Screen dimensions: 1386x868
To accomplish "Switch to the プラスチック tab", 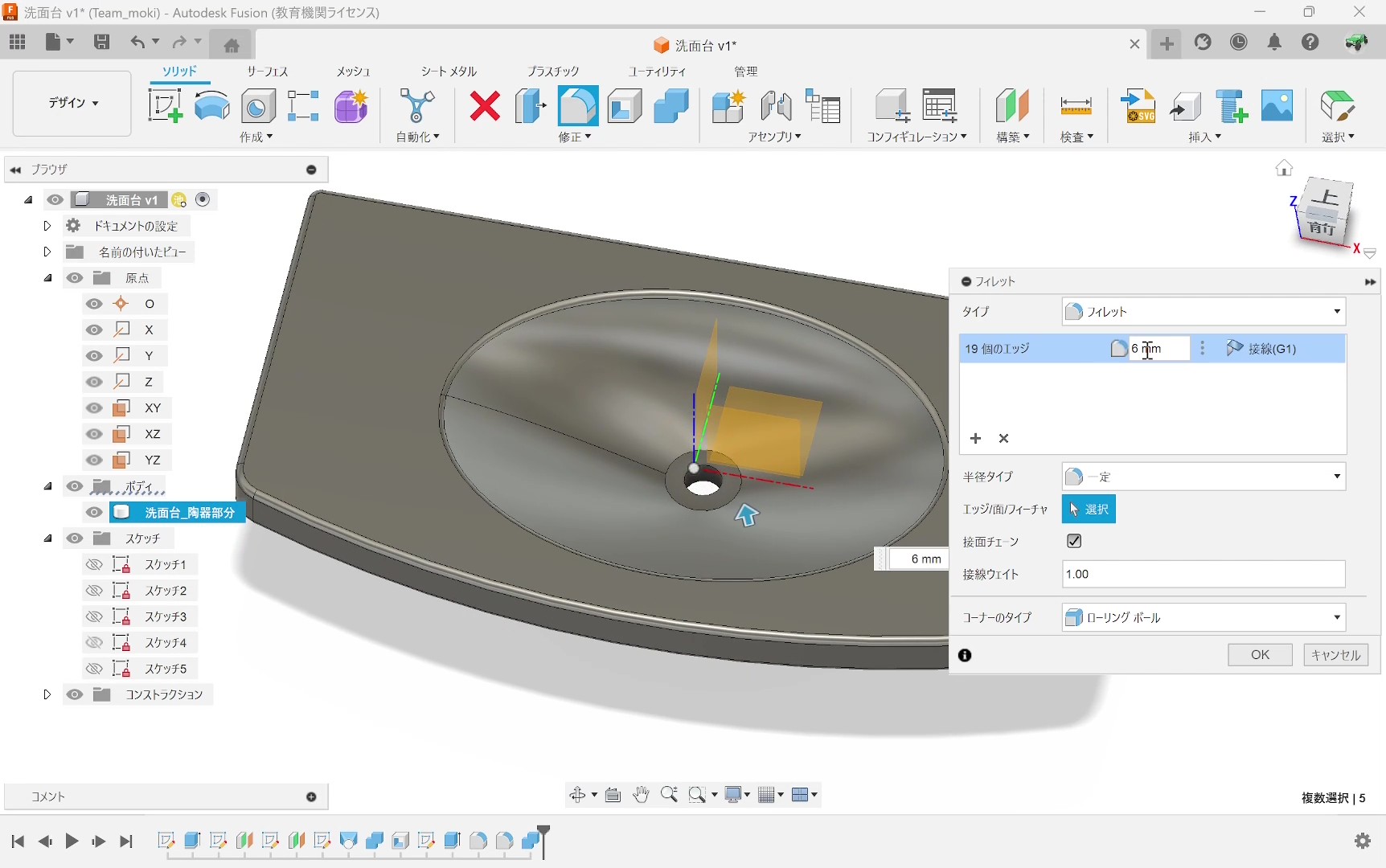I will pos(553,72).
